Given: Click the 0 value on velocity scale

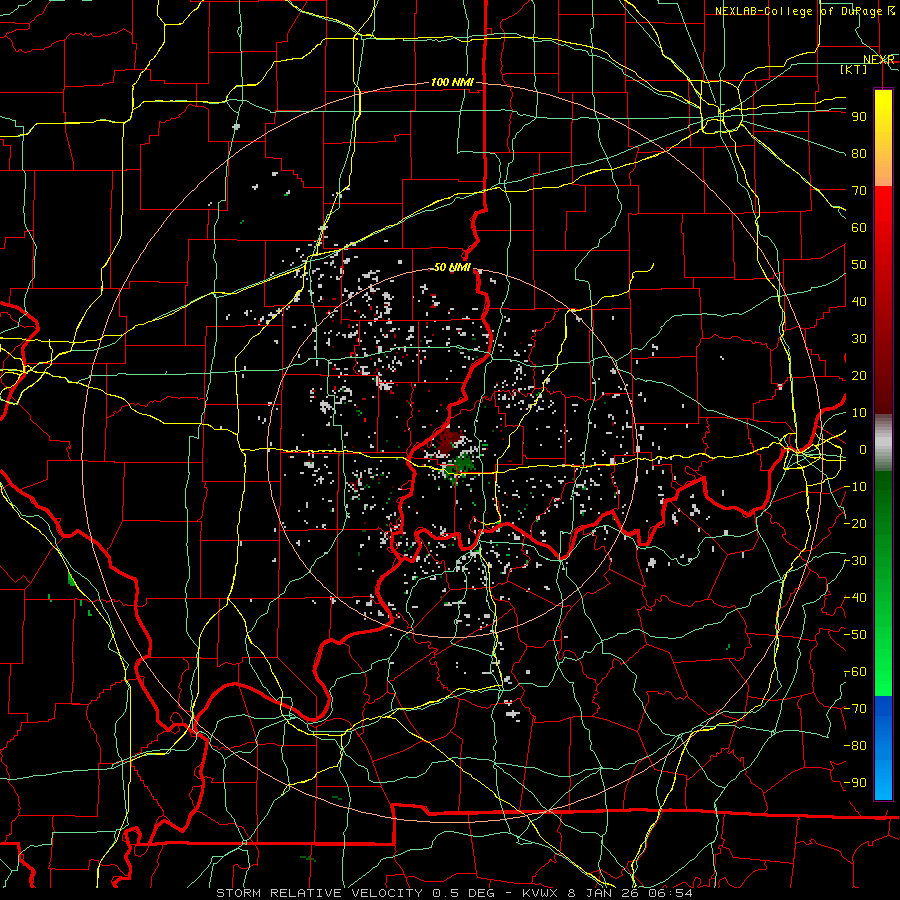Looking at the screenshot, I should point(863,450).
